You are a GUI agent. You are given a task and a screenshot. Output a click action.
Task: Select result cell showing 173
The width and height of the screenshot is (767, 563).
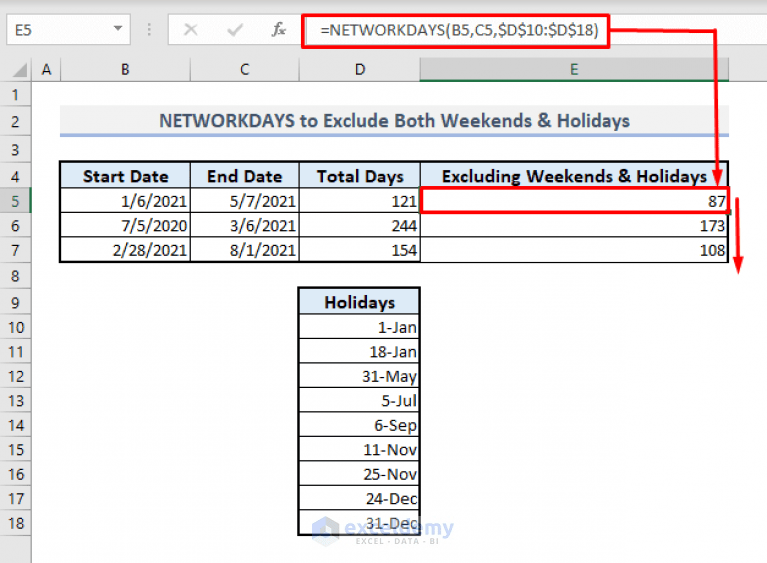pos(574,225)
